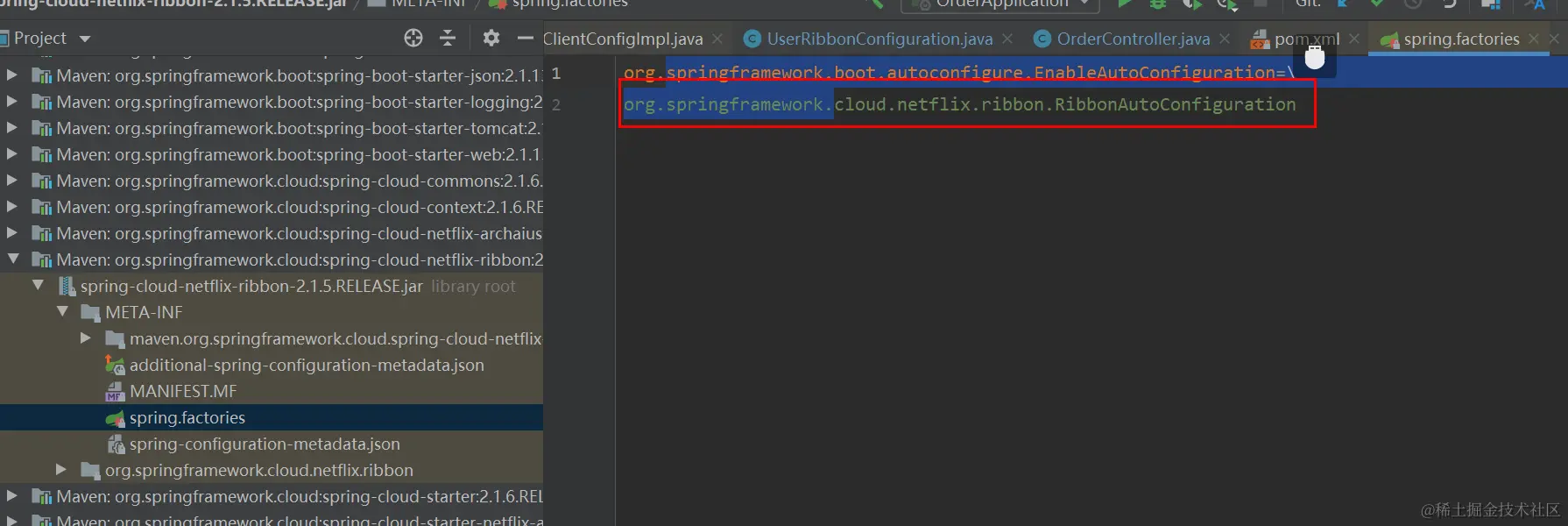Image resolution: width=1568 pixels, height=526 pixels.
Task: Hide the Project panel with minus icon
Action: (x=525, y=38)
